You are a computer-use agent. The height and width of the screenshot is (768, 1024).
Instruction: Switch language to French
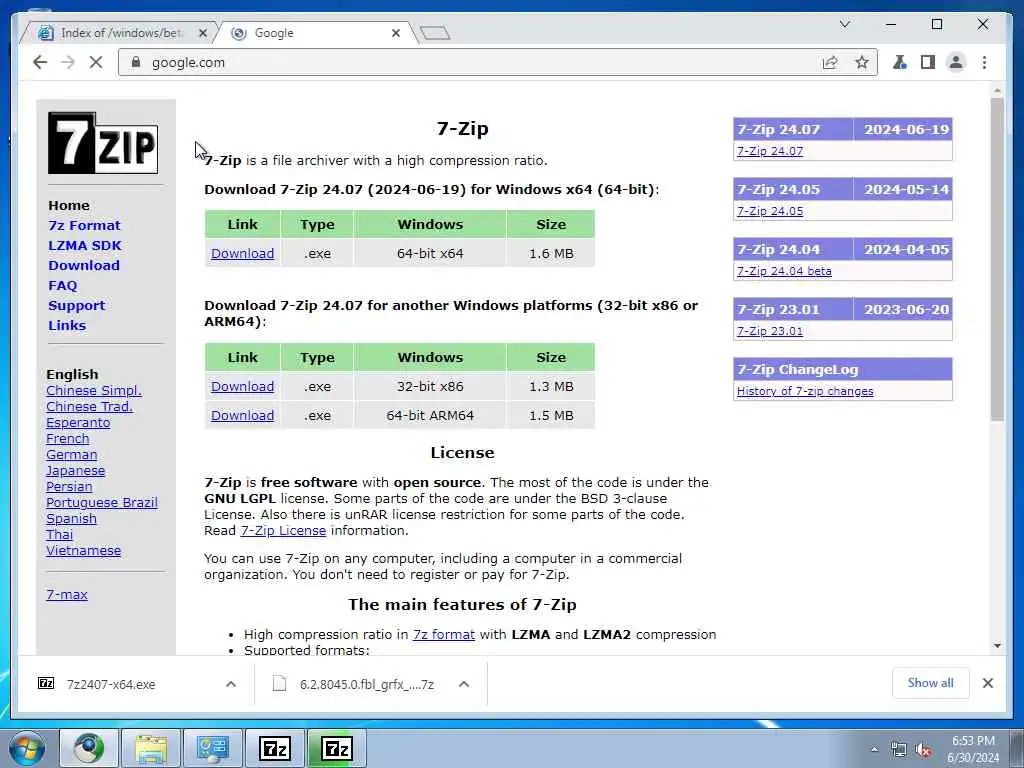coord(67,438)
